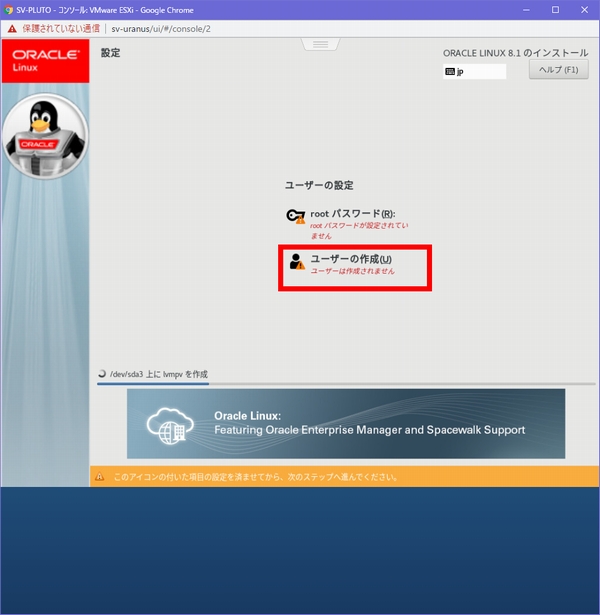Click the insecure connection warning triangle
Image resolution: width=600 pixels, height=615 pixels.
(13, 29)
